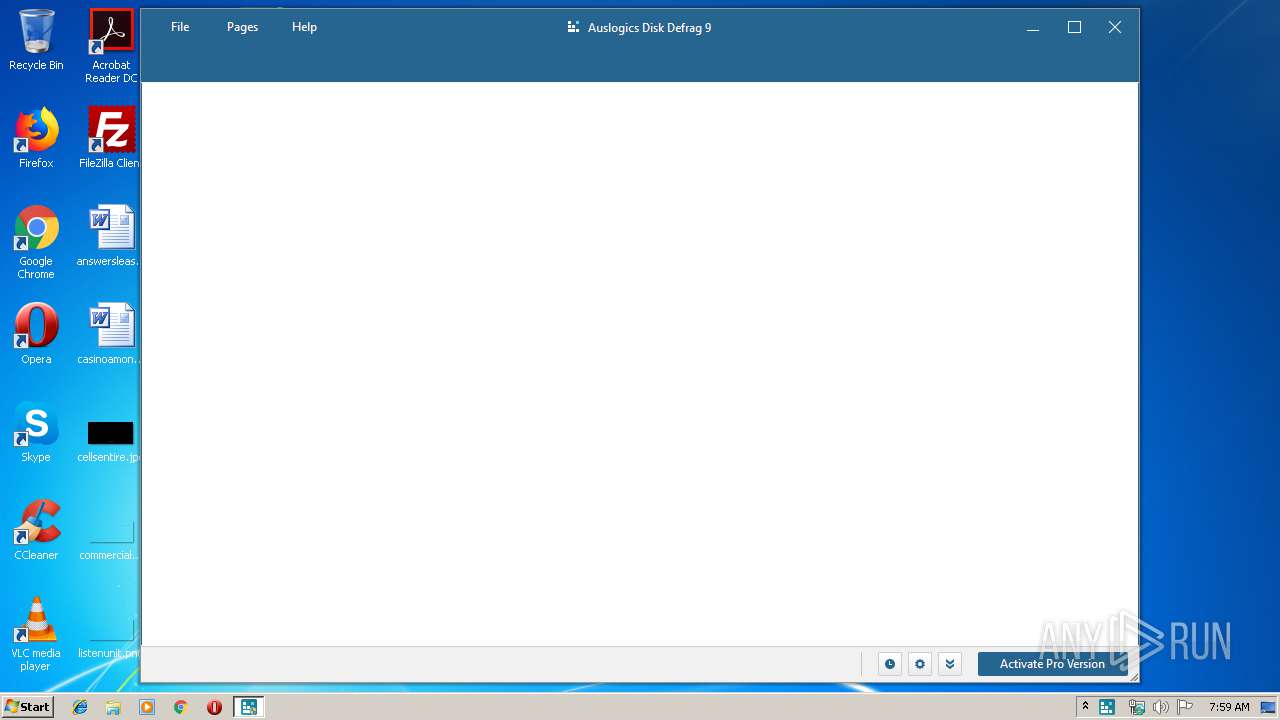Select the Opera desktop shortcut
This screenshot has height=720, width=1280.
tap(36, 334)
